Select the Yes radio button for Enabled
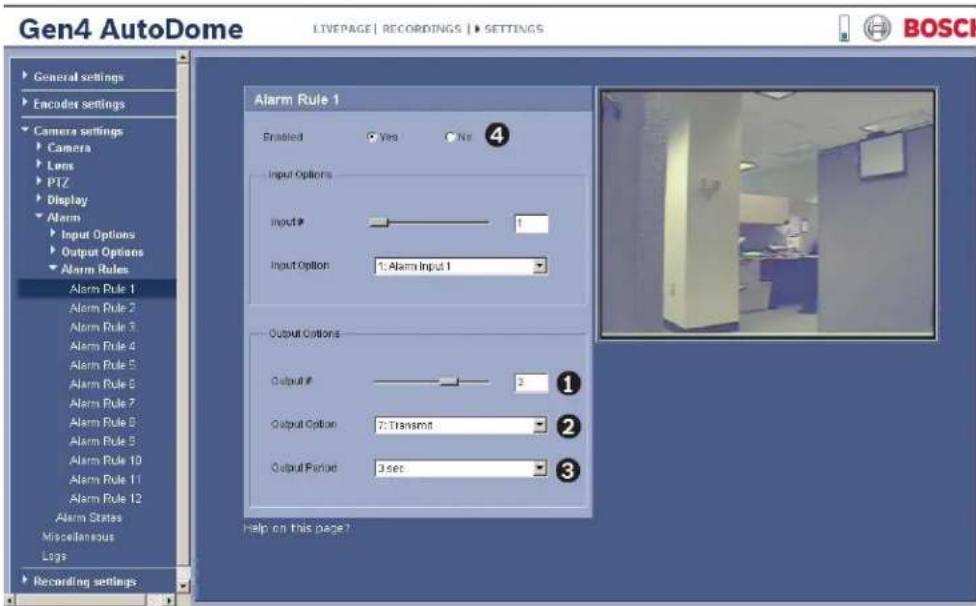976x606 pixels. click(x=372, y=137)
